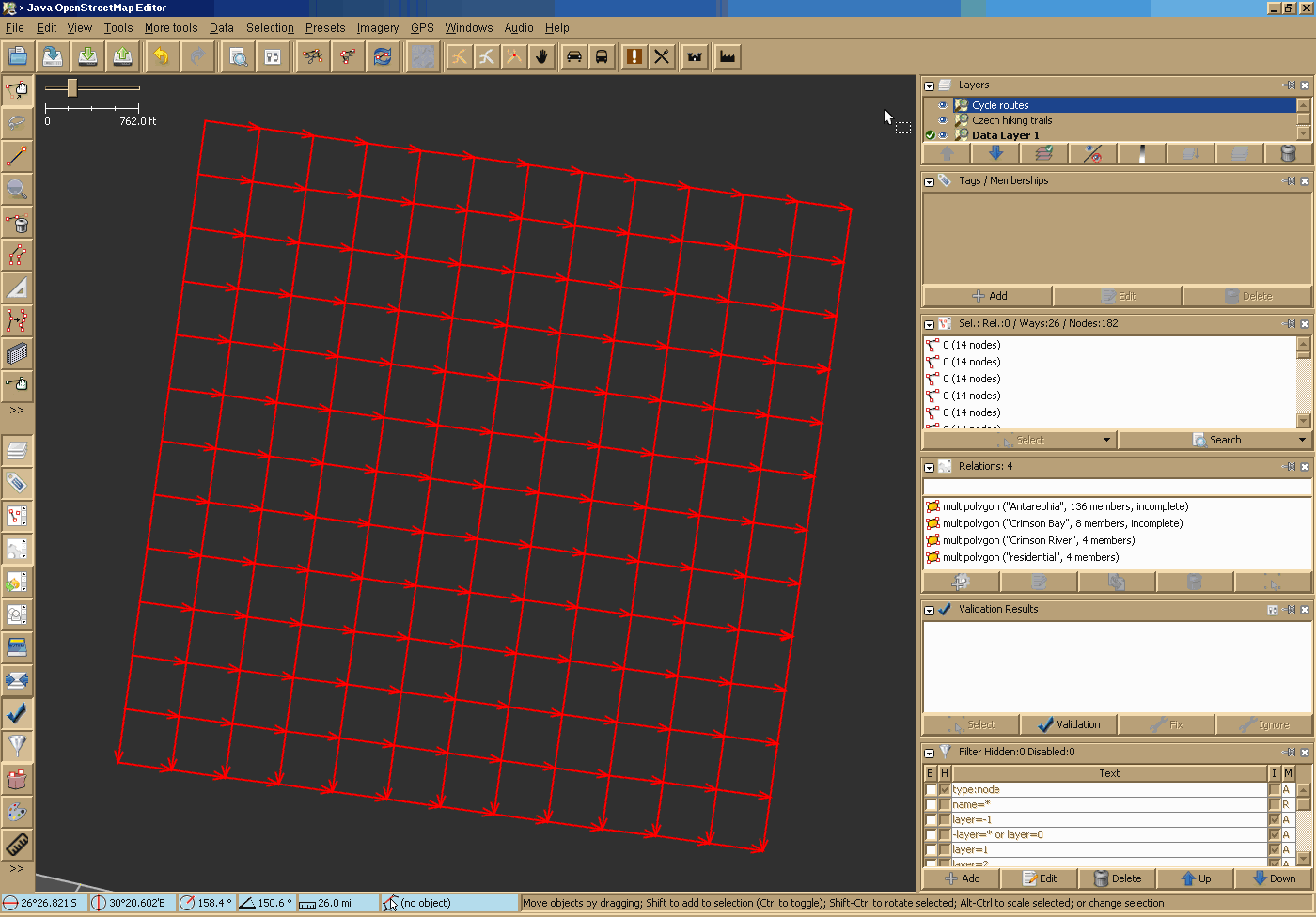This screenshot has width=1316, height=917.
Task: Click Add in Tags panel
Action: point(988,296)
